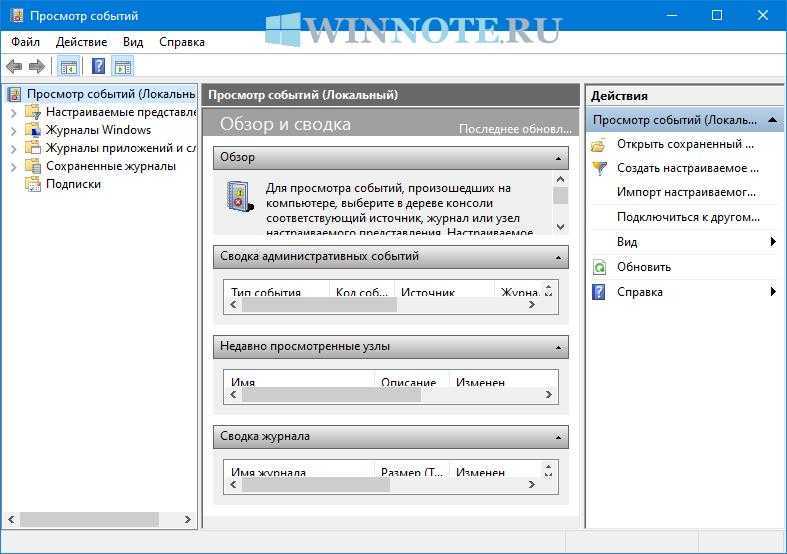Screen dimensions: 787x554
Task: Open the Файл menu
Action: [x=26, y=42]
